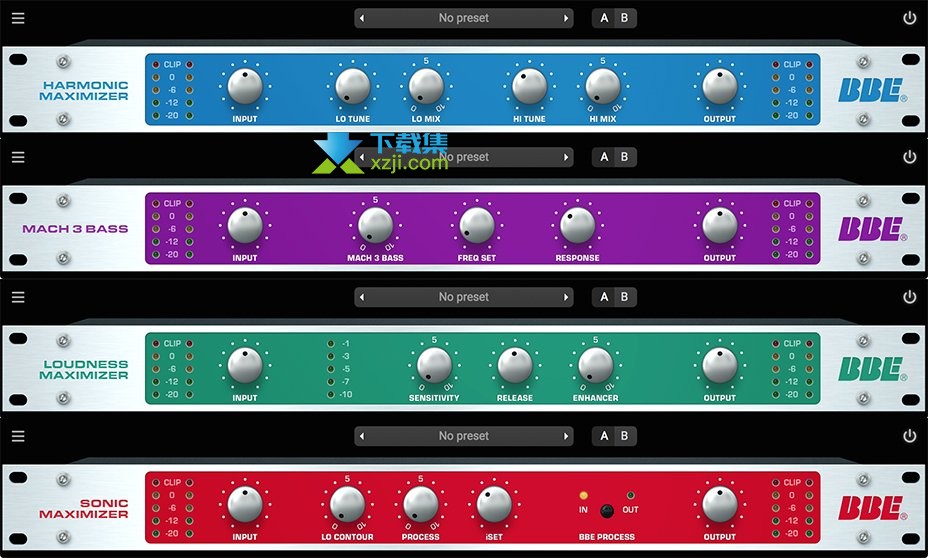Image resolution: width=928 pixels, height=558 pixels.
Task: Click the FREQ SET knob
Action: pyautogui.click(x=476, y=225)
